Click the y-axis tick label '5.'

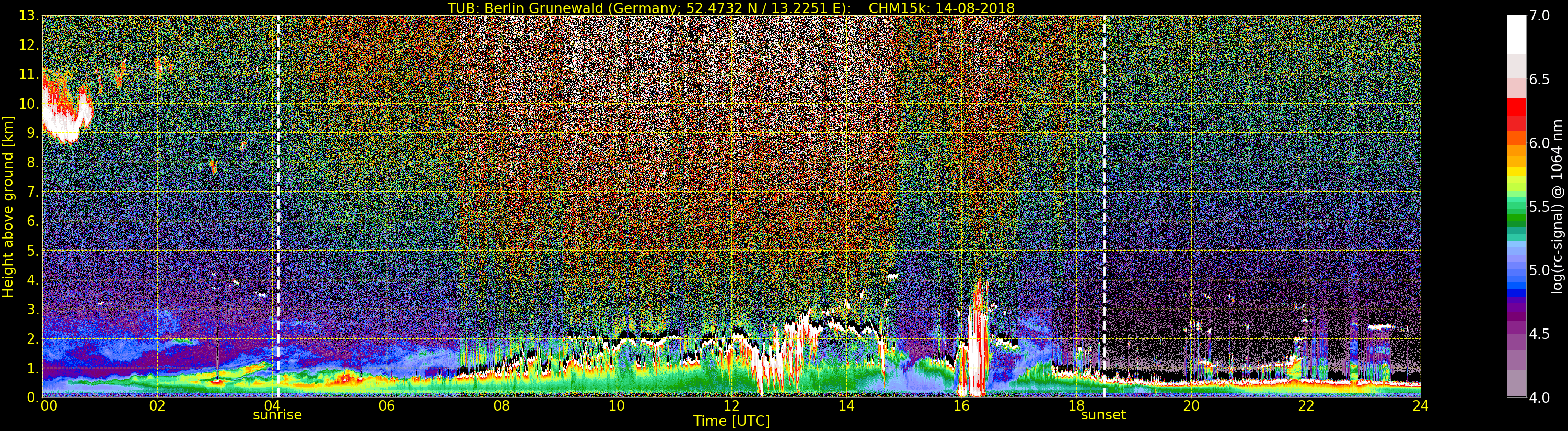coord(33,251)
